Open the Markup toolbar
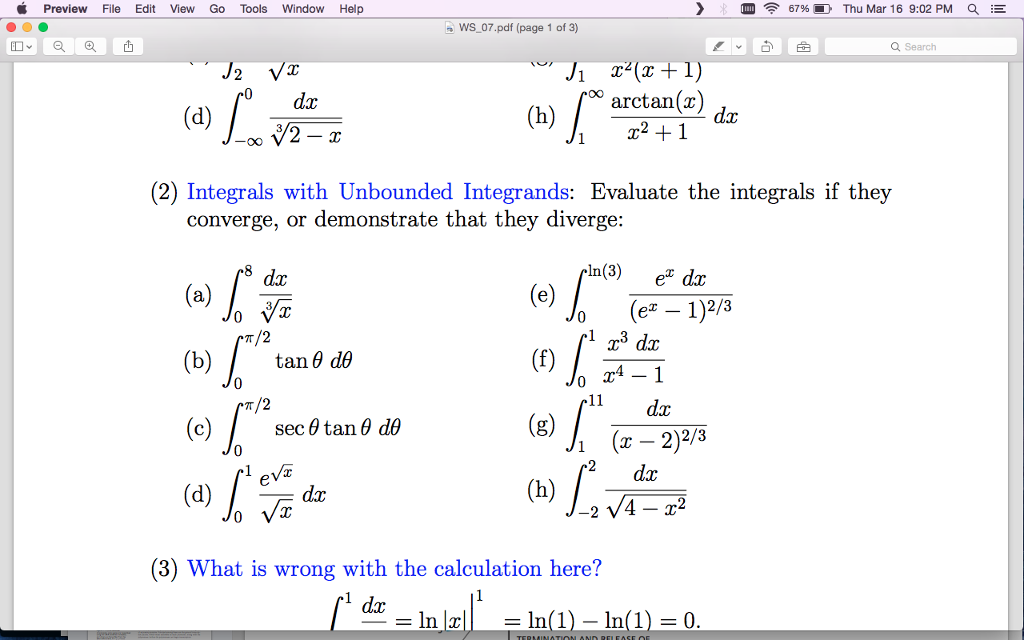 pyautogui.click(x=803, y=46)
